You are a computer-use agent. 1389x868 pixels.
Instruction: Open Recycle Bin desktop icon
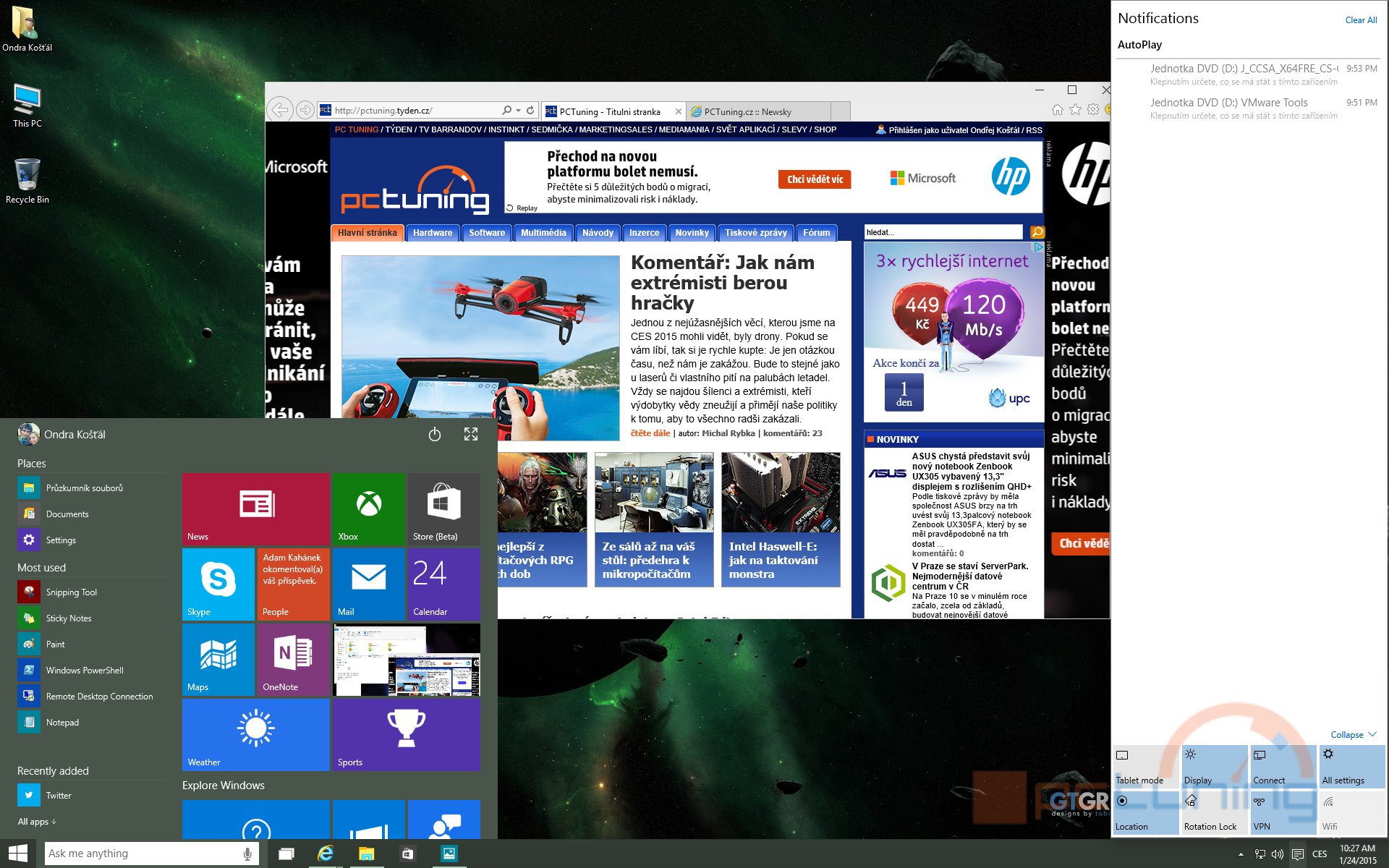pyautogui.click(x=27, y=181)
